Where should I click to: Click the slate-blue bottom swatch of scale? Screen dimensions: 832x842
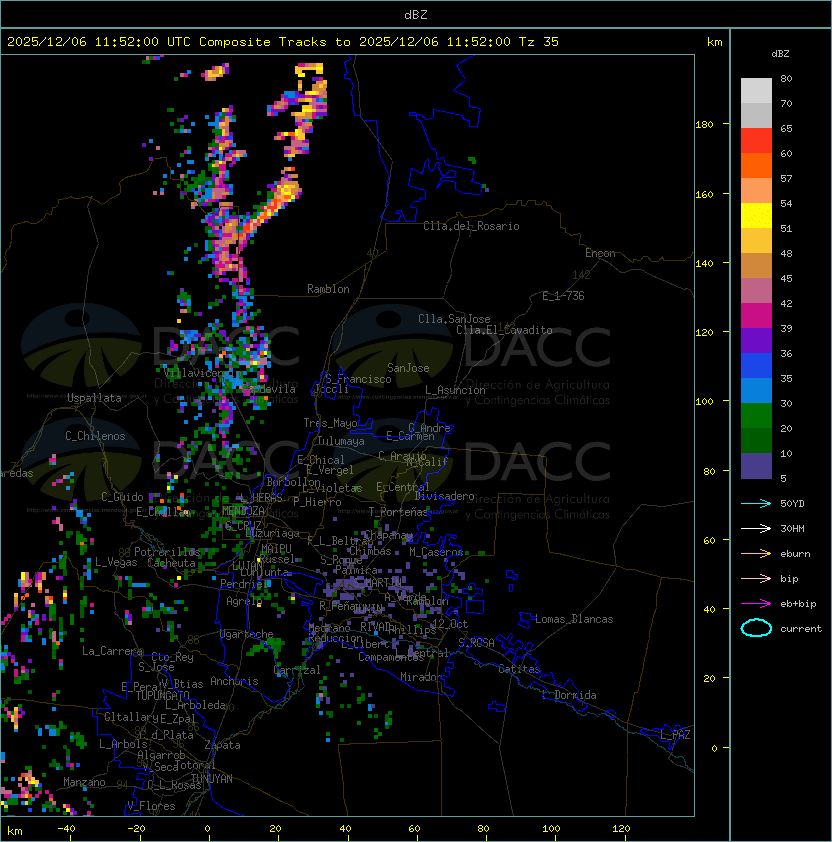click(756, 466)
